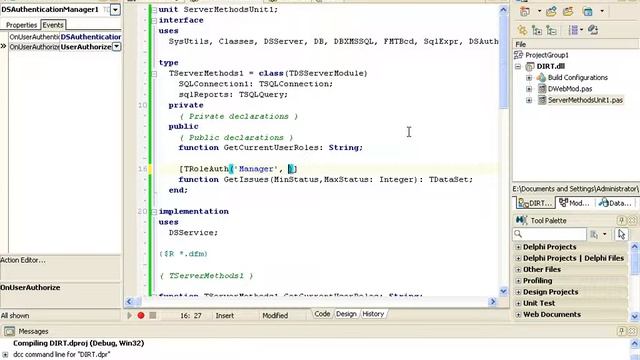Click the Tool Palette pointer selection icon
Image resolution: width=640 pixels, height=360 pixels.
621,234
